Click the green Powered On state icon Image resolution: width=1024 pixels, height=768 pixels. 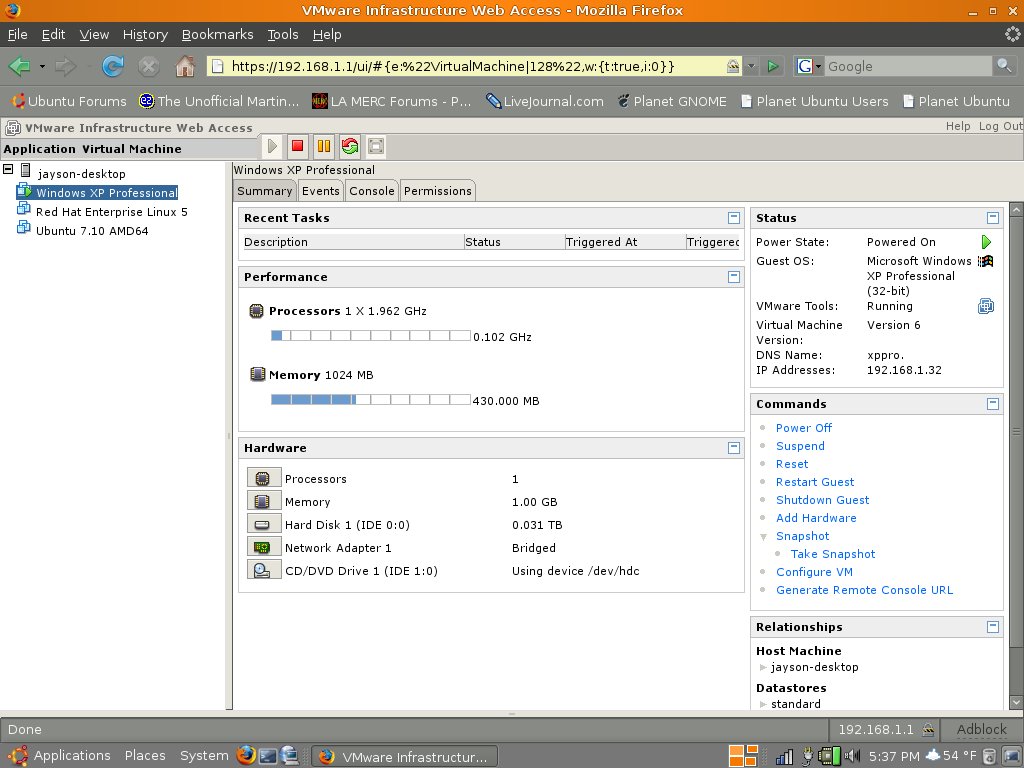tap(986, 242)
